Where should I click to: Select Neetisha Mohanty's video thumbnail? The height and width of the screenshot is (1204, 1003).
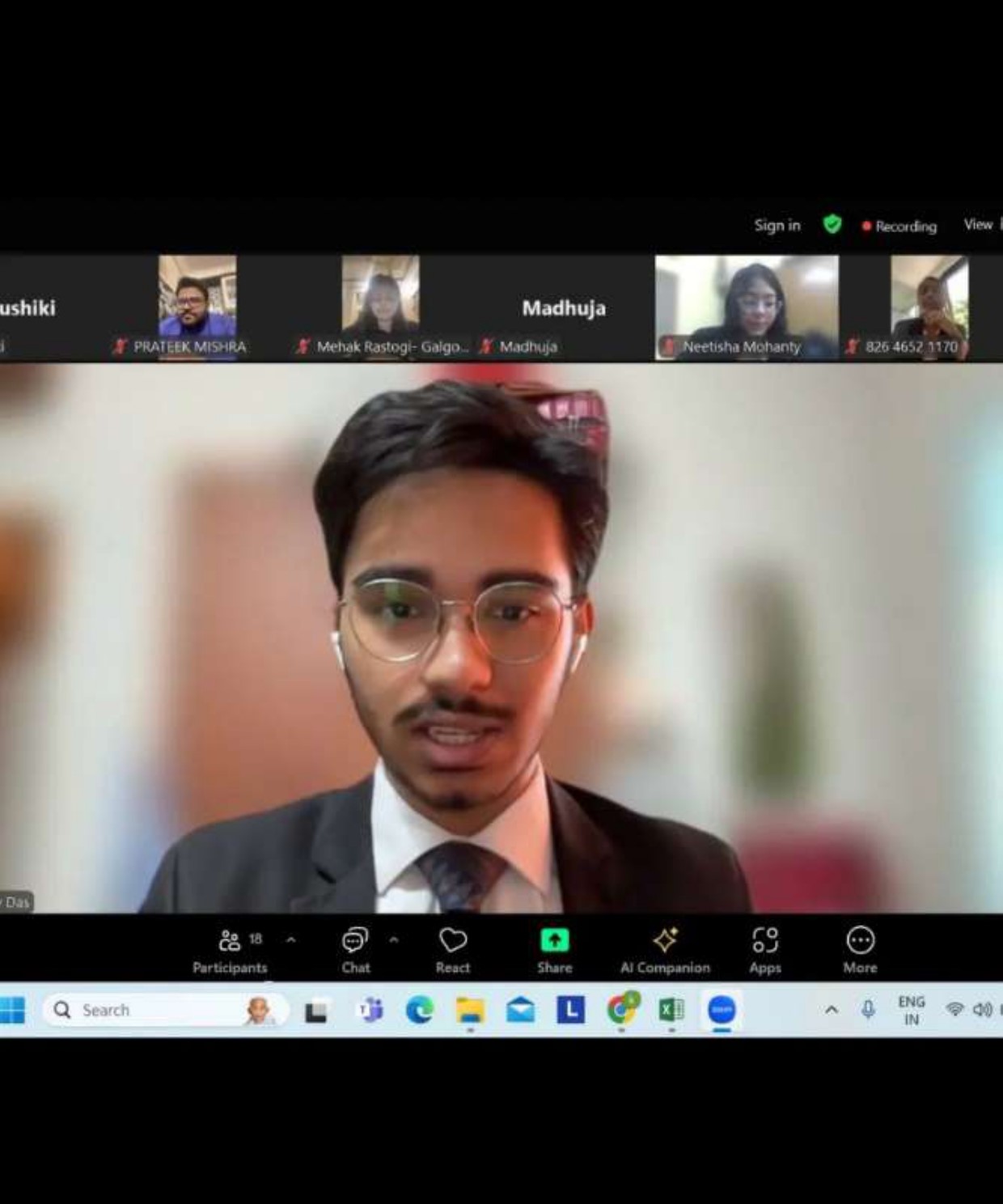(746, 306)
